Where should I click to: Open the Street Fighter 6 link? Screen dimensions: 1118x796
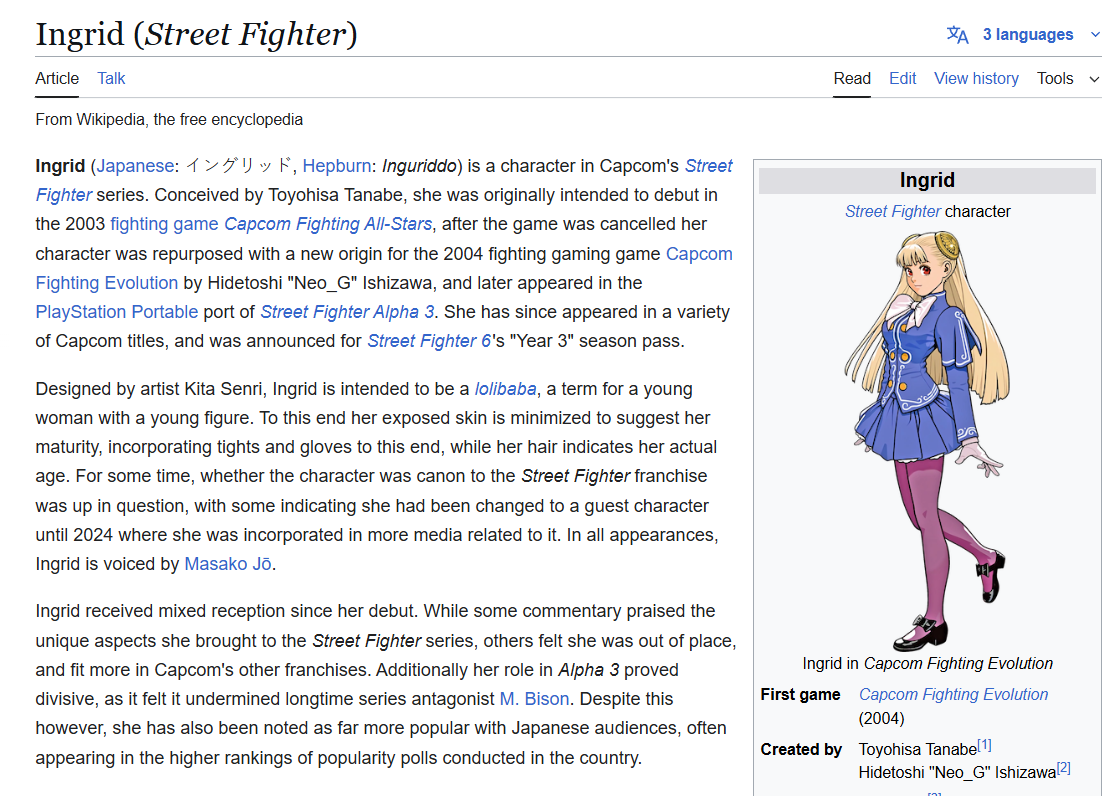tap(429, 341)
